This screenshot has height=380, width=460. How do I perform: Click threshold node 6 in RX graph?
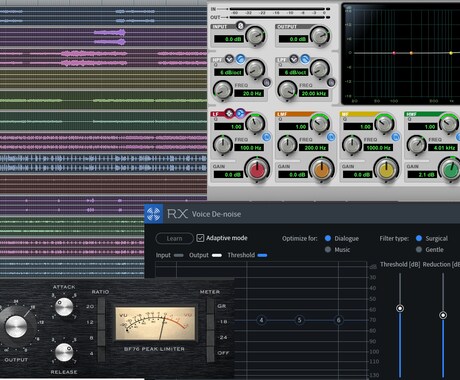tap(339, 320)
